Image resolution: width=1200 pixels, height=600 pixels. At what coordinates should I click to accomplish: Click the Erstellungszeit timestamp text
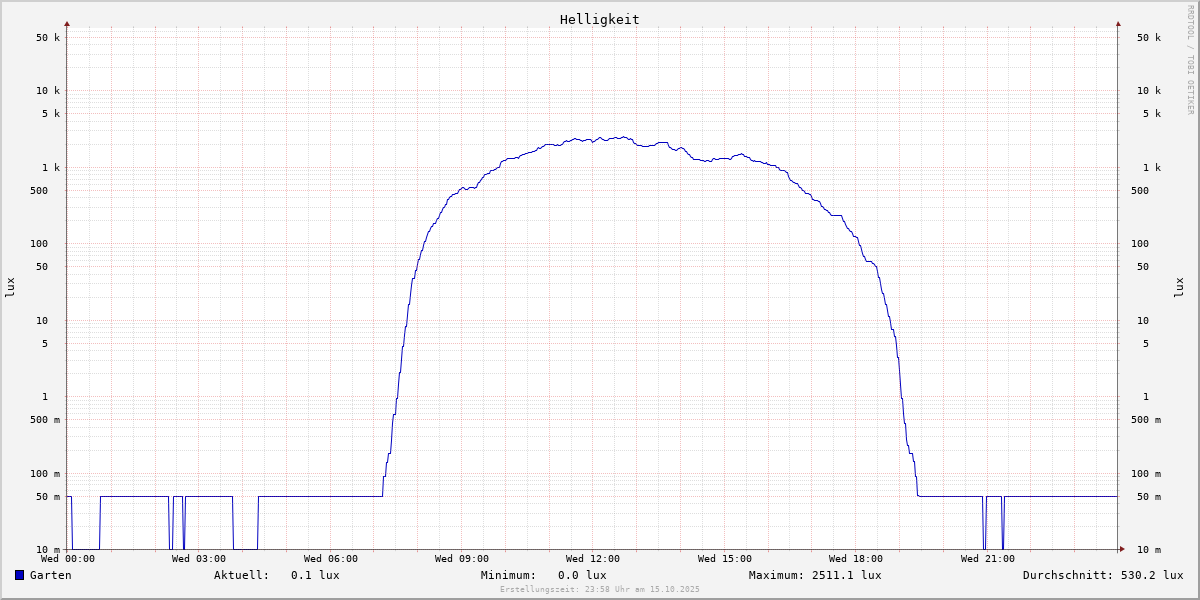(x=600, y=589)
